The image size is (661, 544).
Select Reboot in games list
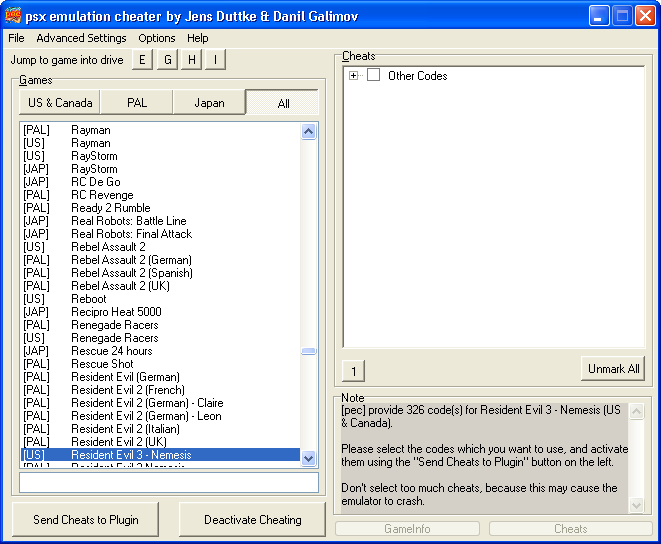161,299
